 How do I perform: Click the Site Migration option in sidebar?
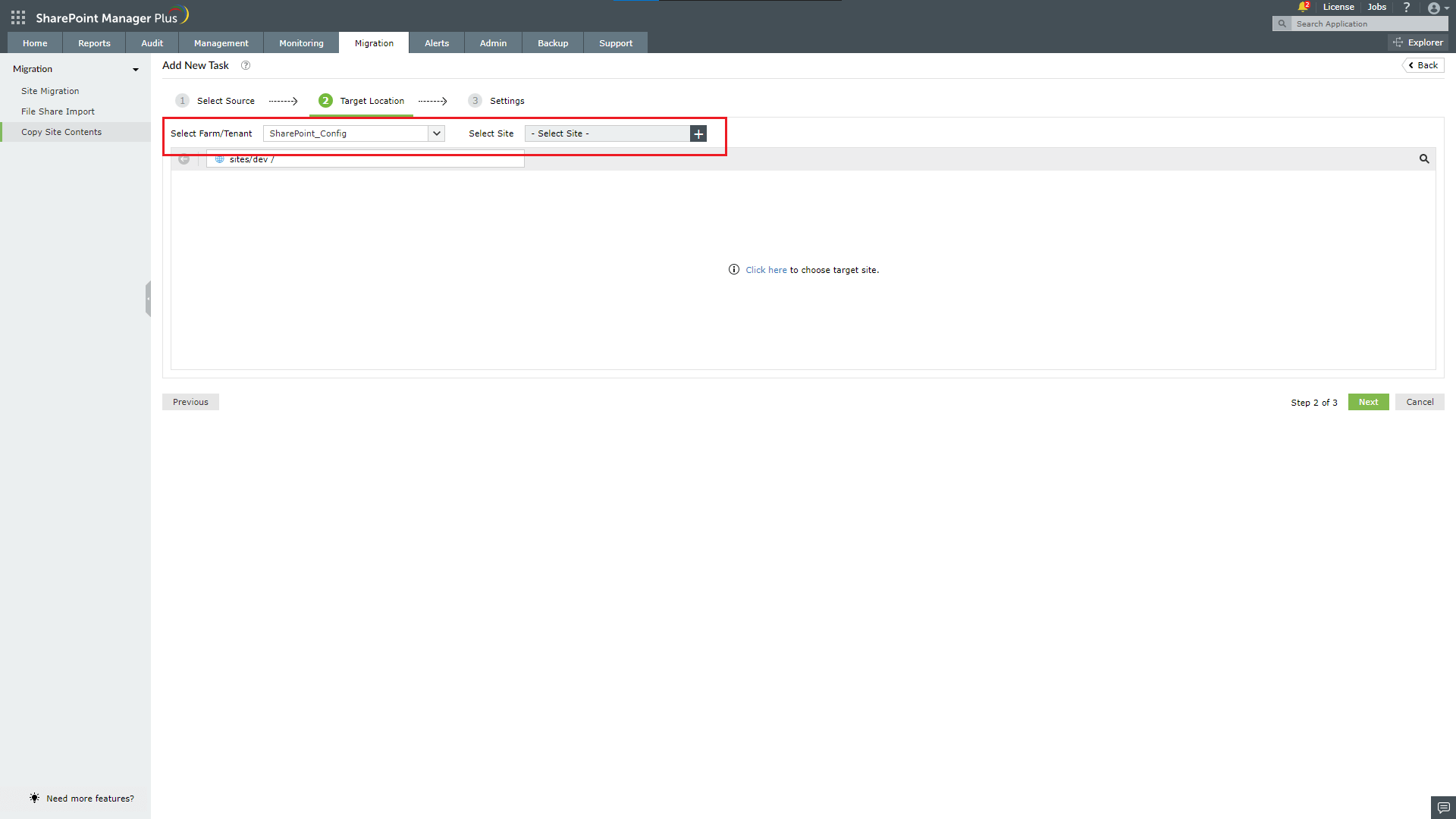(50, 90)
